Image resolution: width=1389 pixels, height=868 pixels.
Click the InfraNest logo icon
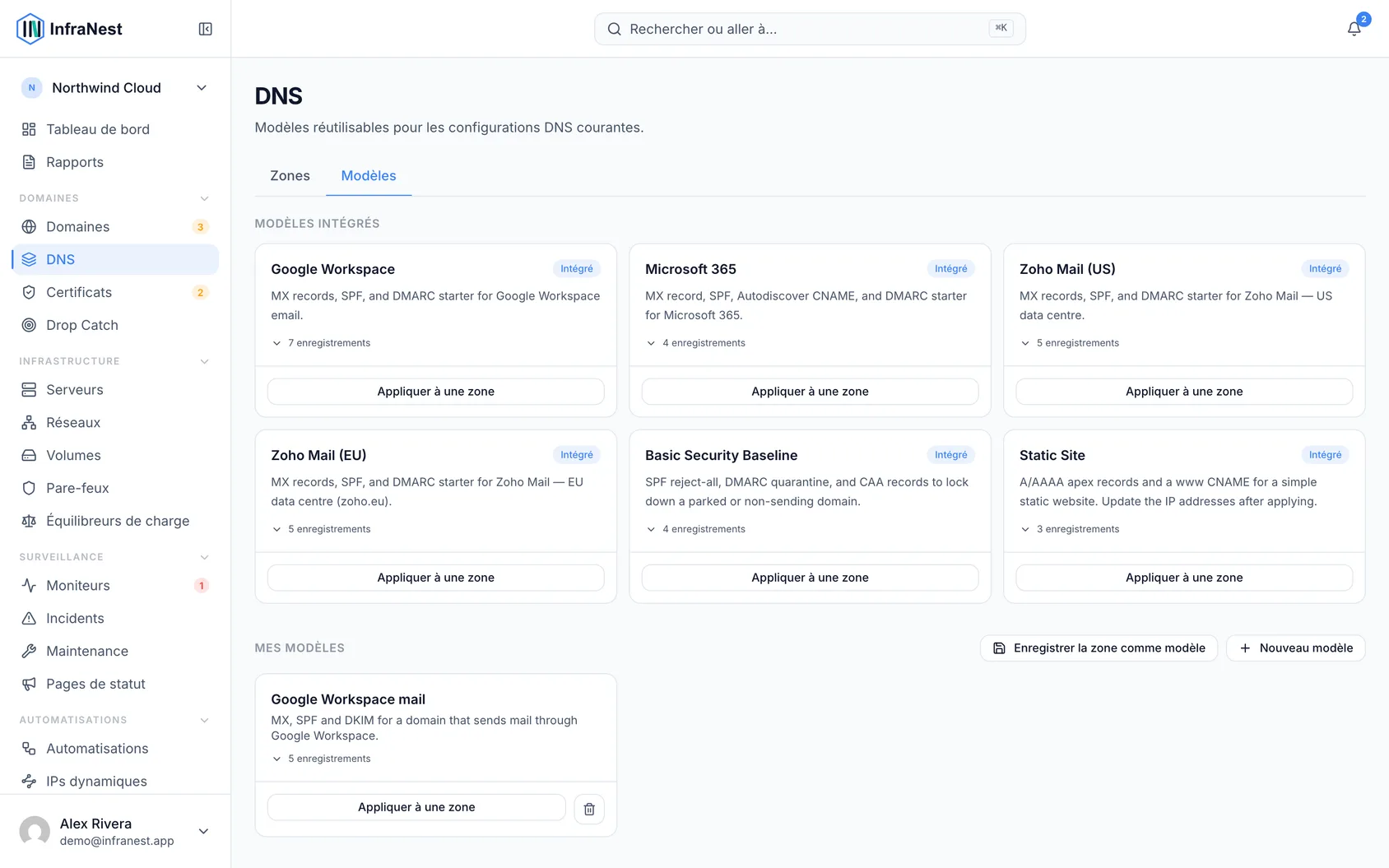click(30, 29)
